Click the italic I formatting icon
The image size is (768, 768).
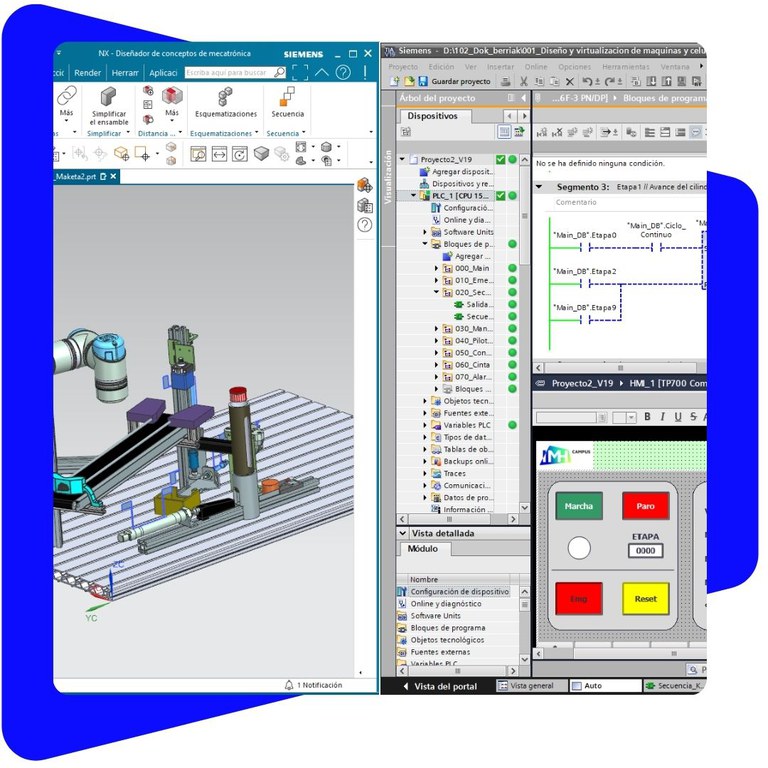click(x=662, y=416)
